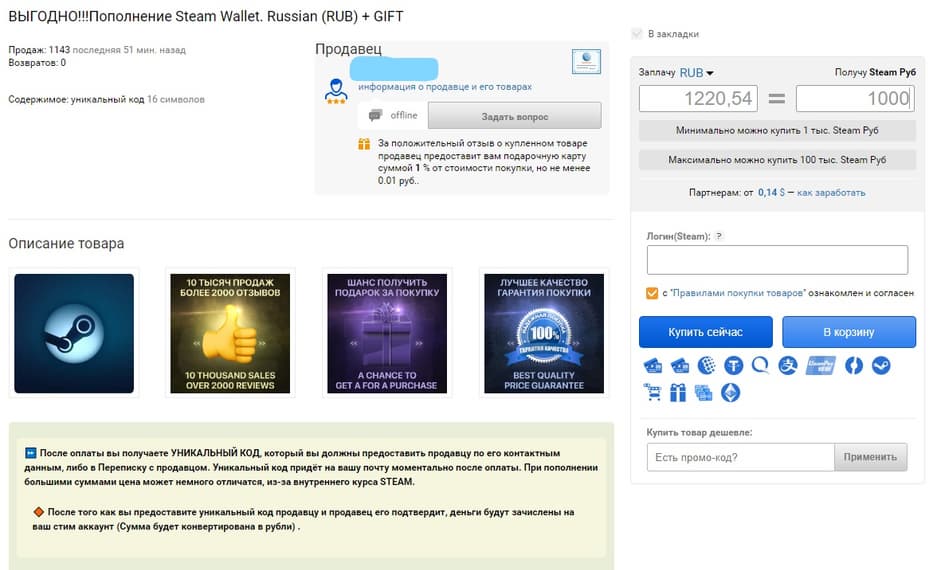Choose the gift box payment icon

[x=678, y=393]
